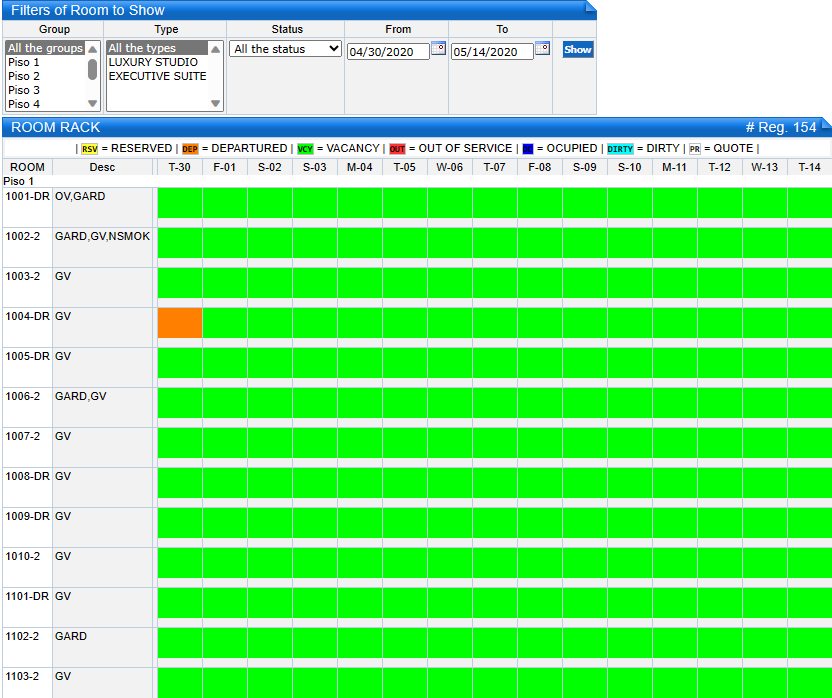This screenshot has width=832, height=698.
Task: Click the F-08 column header
Action: 540,167
